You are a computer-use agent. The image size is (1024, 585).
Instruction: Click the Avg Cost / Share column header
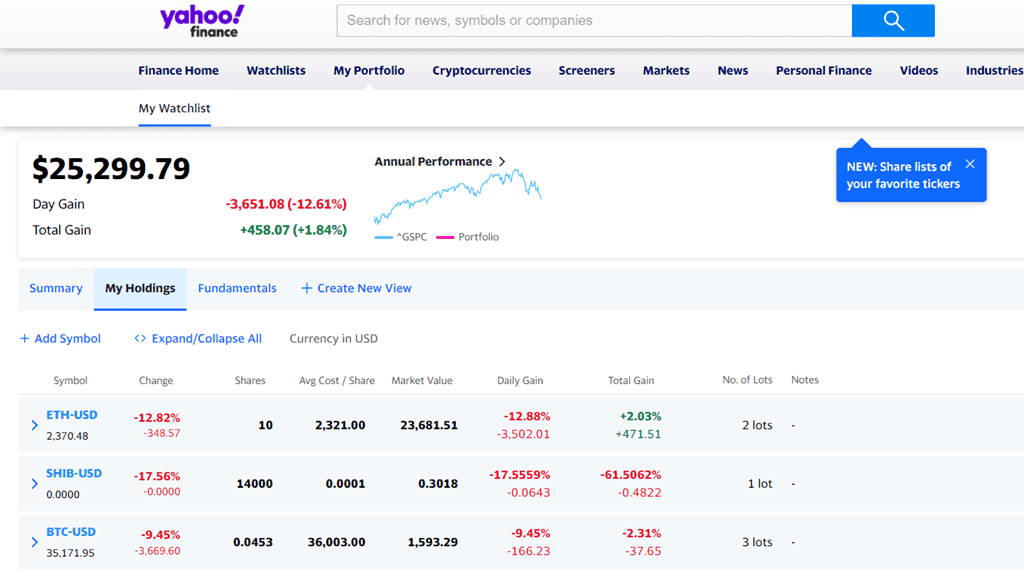337,381
